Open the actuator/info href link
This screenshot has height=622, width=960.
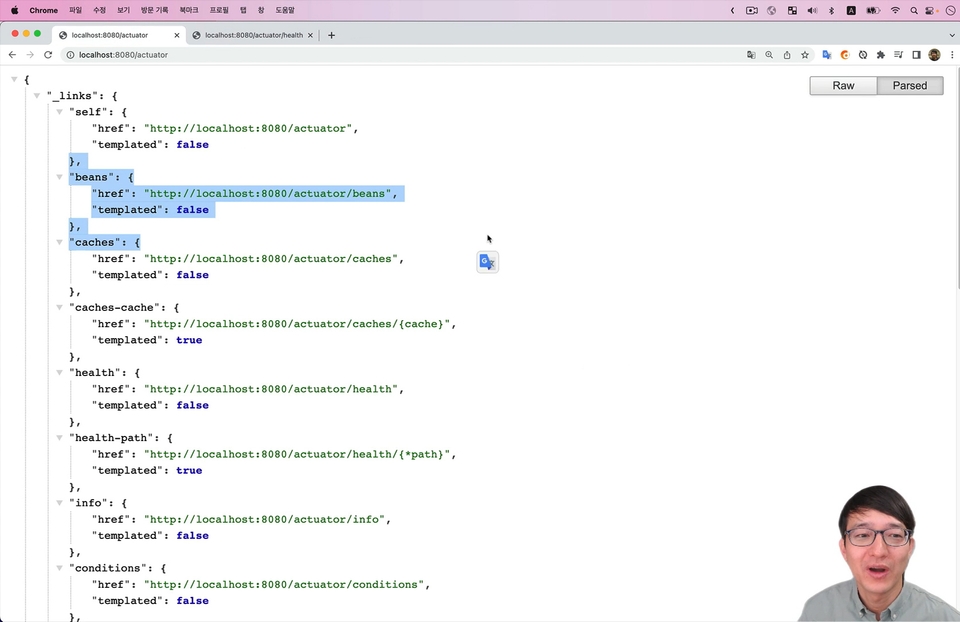(264, 519)
